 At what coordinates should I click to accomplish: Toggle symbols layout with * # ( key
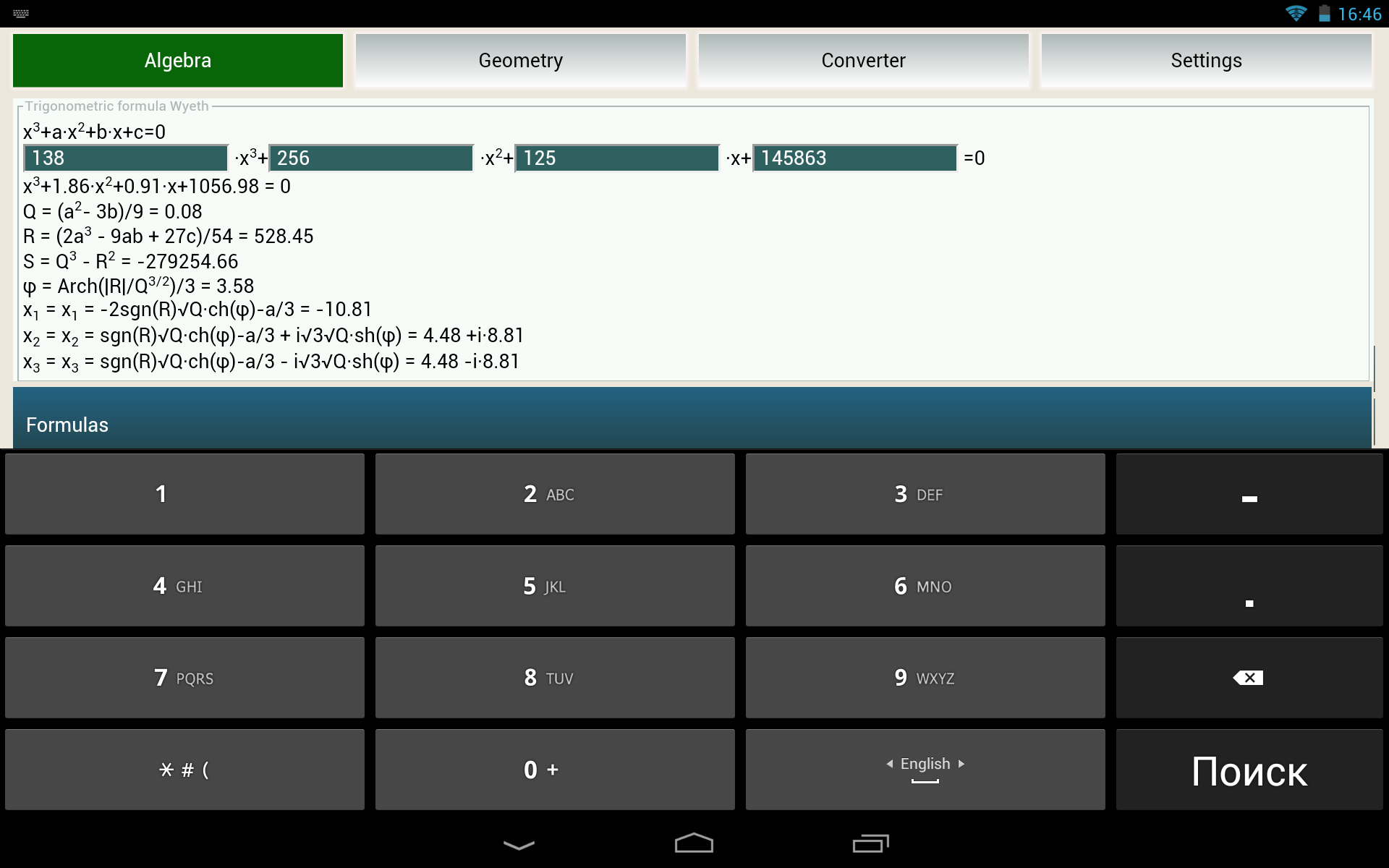point(184,770)
